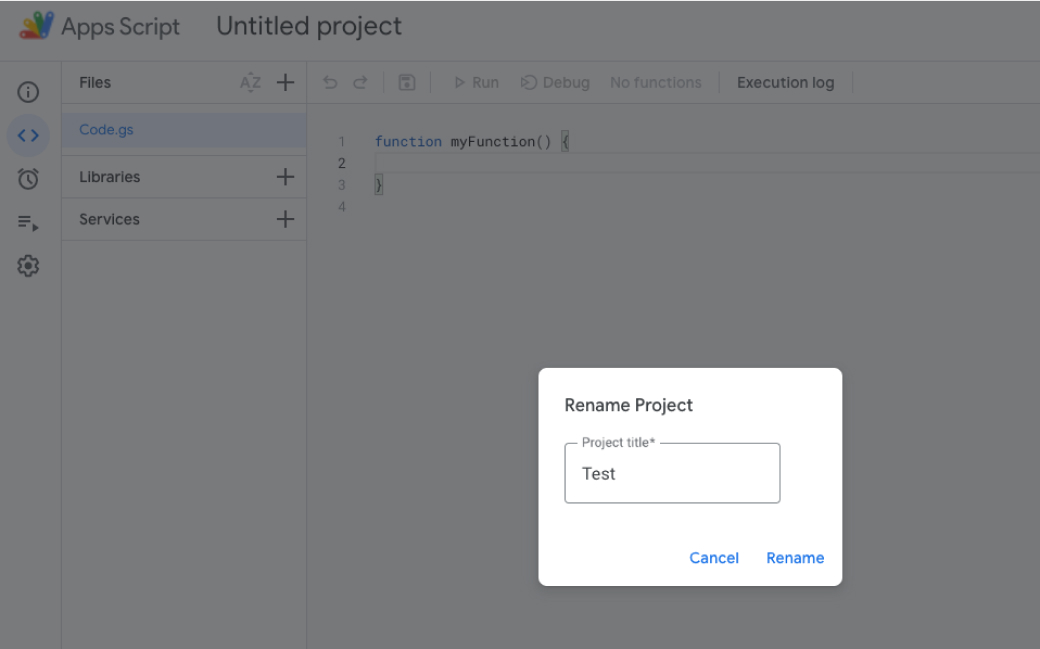Add a library using its plus icon
Image resolution: width=1040 pixels, height=649 pixels.
pyautogui.click(x=285, y=176)
